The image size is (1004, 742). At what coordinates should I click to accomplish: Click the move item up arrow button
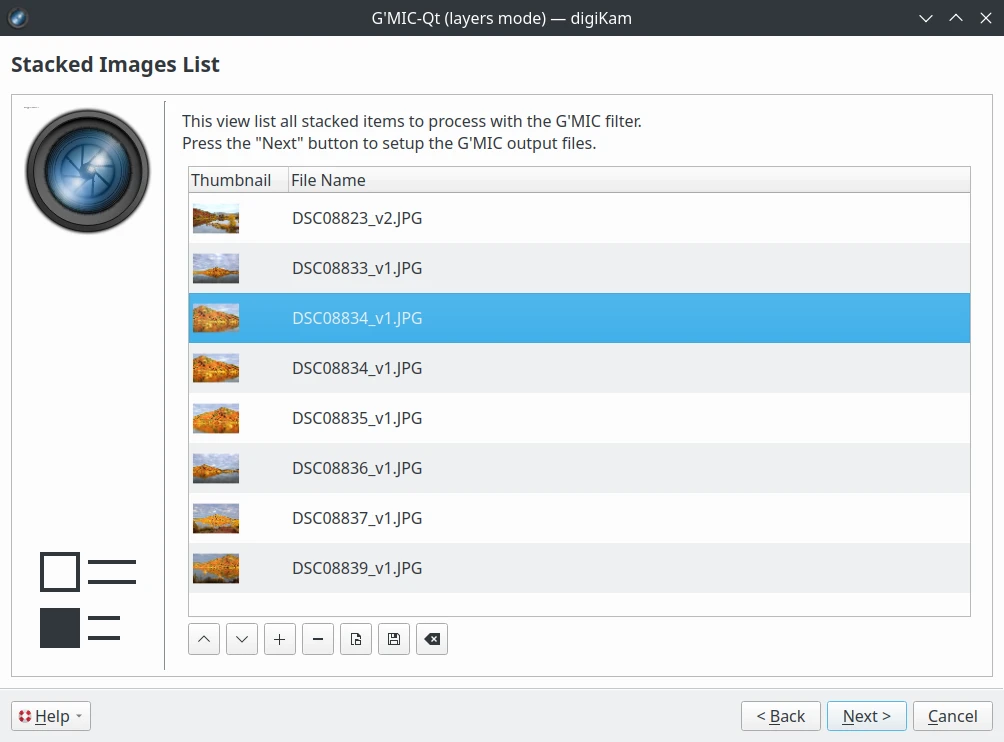pos(204,639)
